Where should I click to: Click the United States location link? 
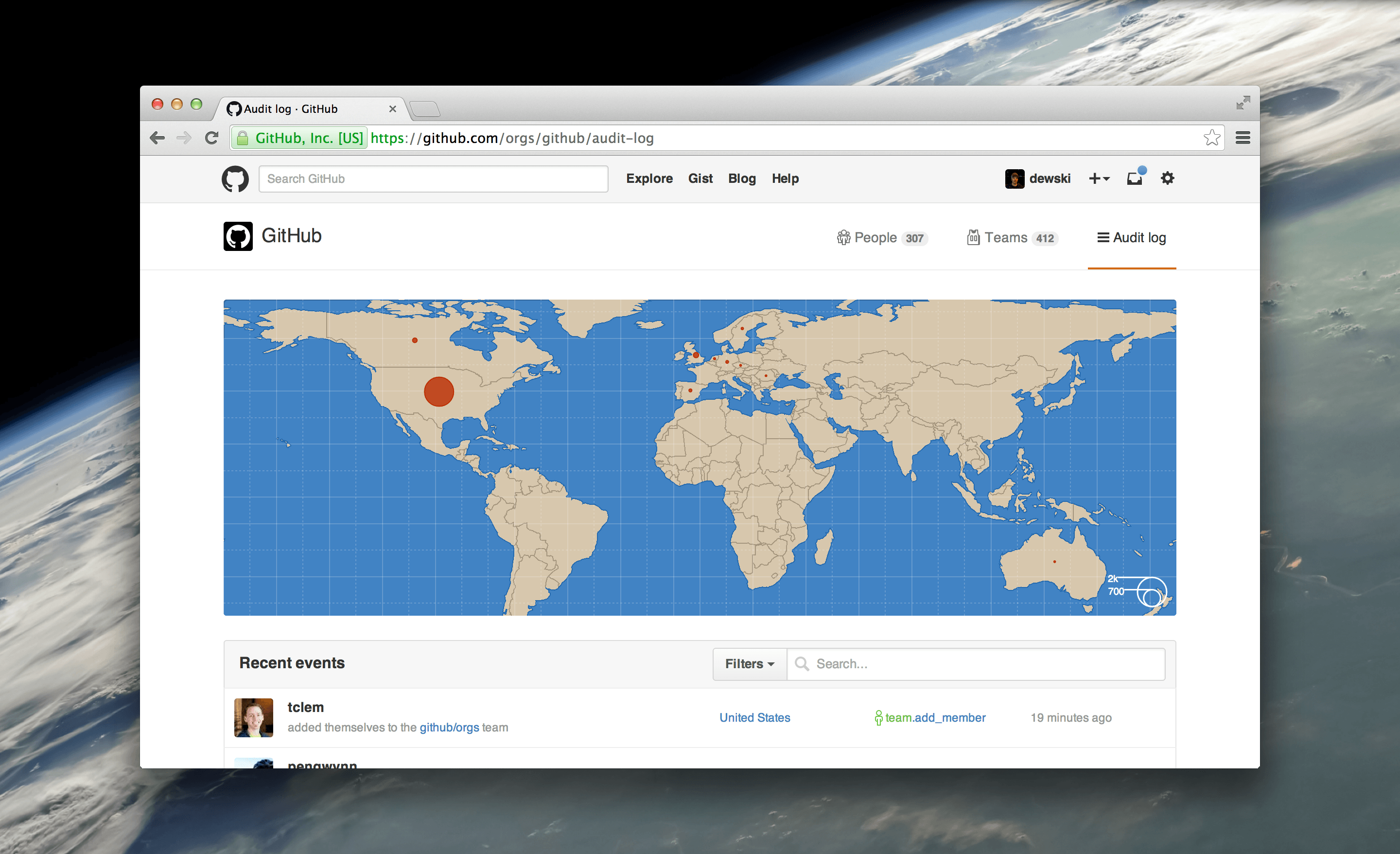point(754,717)
